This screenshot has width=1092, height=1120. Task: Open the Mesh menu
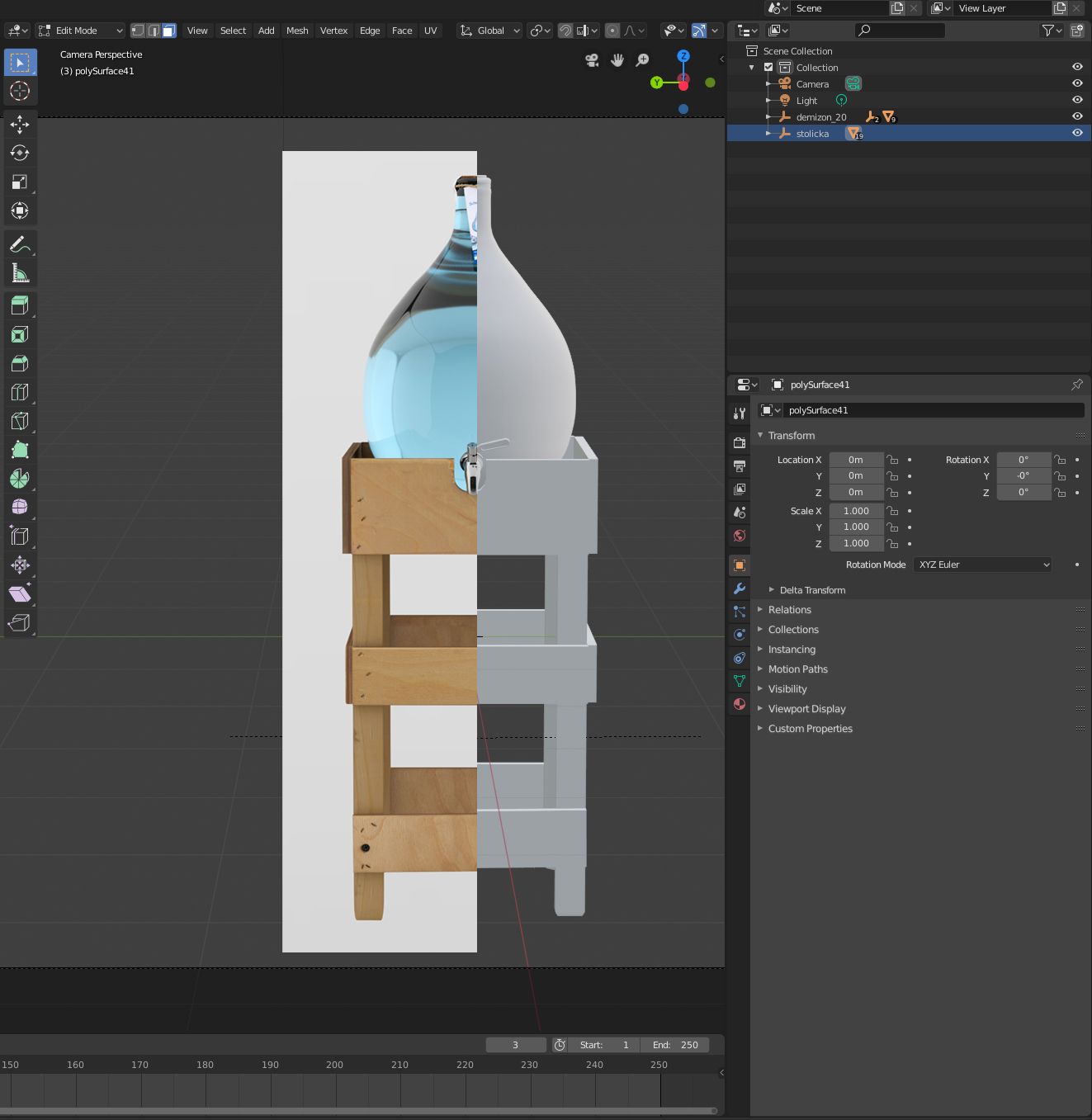(296, 30)
